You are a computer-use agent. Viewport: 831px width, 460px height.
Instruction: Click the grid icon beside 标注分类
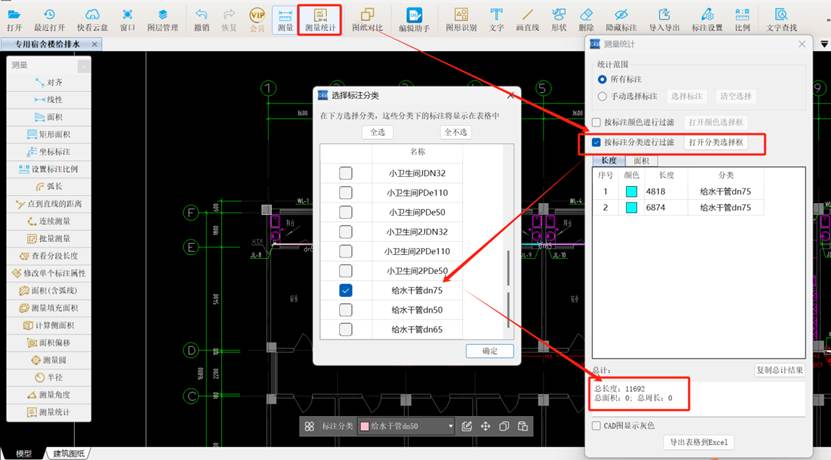pyautogui.click(x=310, y=426)
